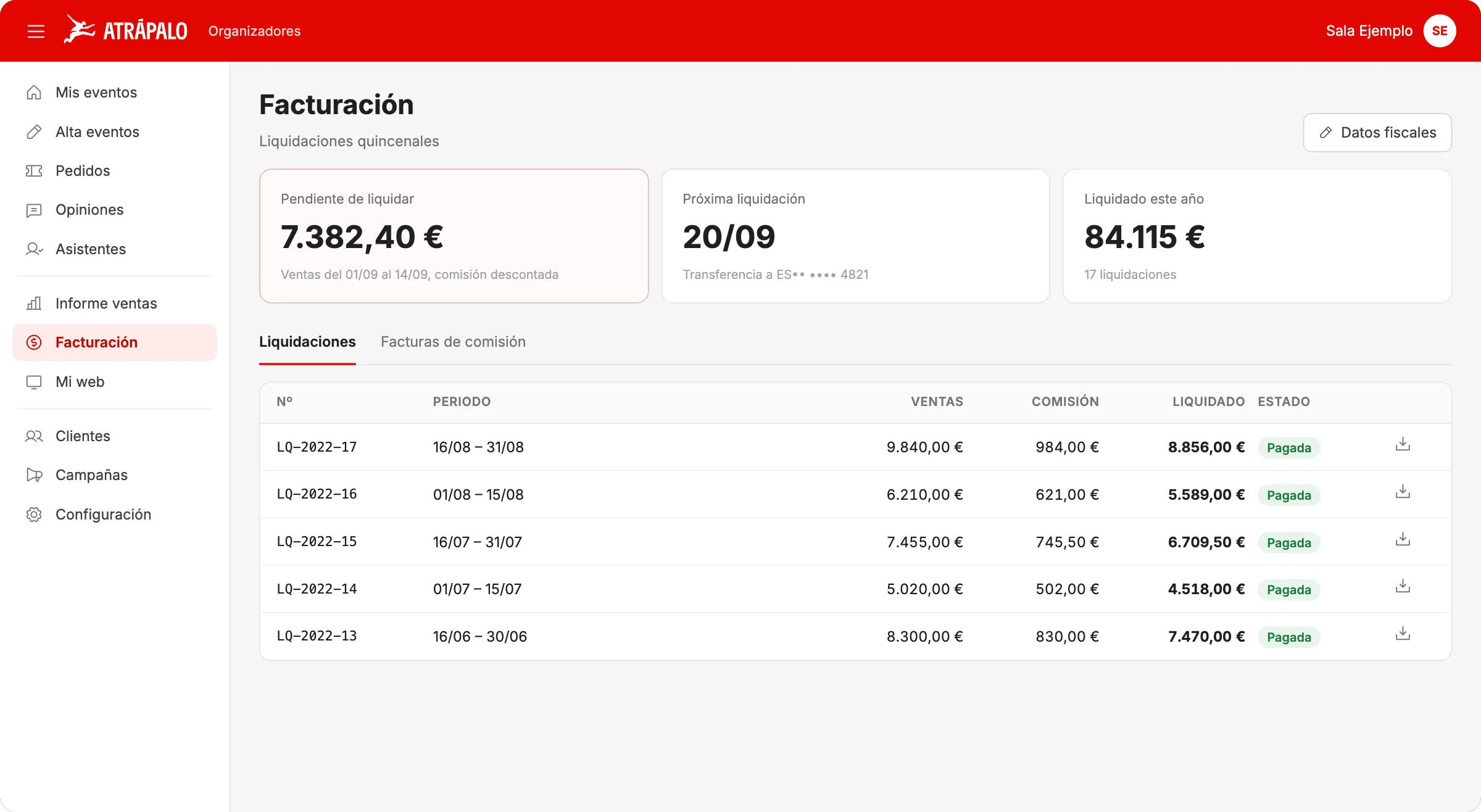This screenshot has width=1481, height=812.
Task: Click the Liquidado este año card
Action: click(x=1257, y=236)
